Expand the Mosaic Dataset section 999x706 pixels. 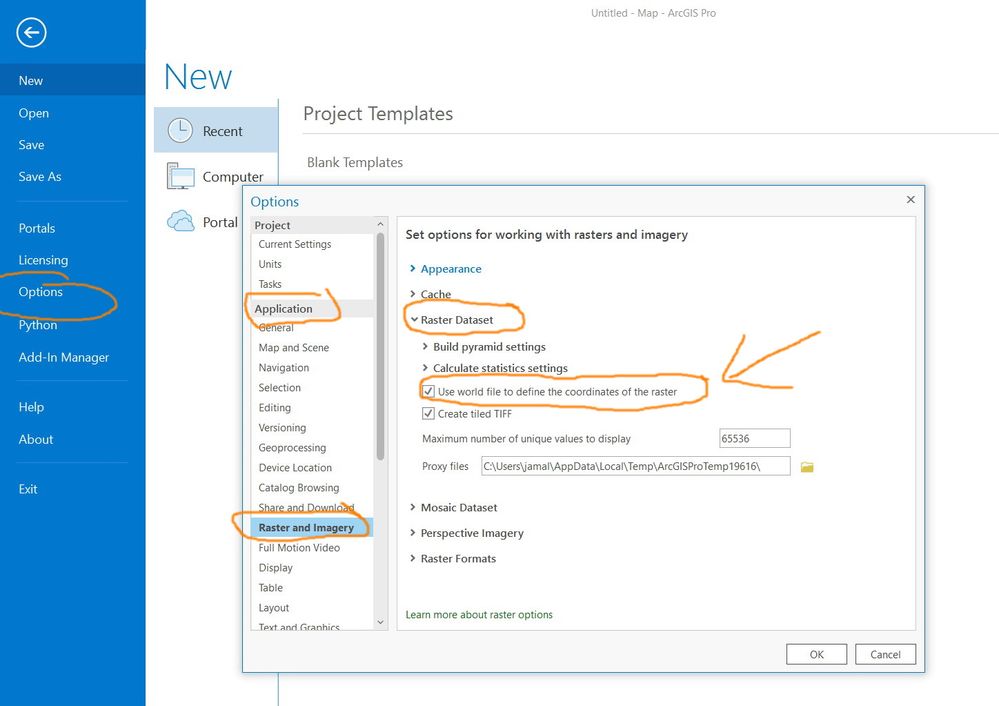pos(458,508)
